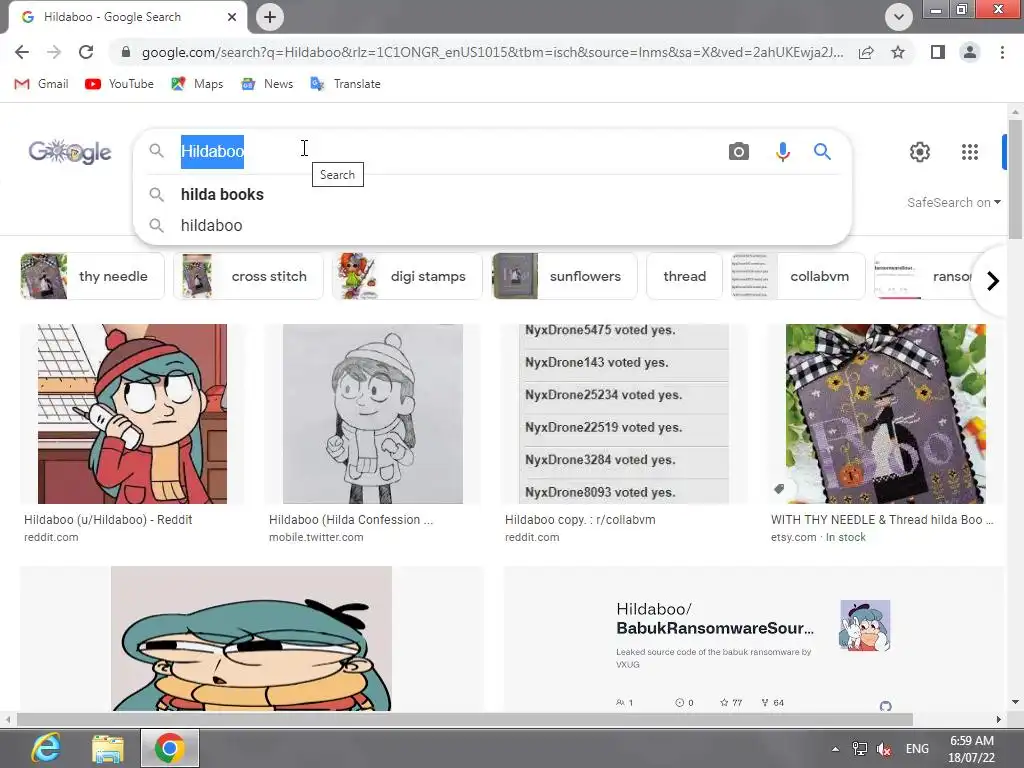Viewport: 1024px width, 768px height.
Task: Click the network tray icon
Action: point(859,749)
